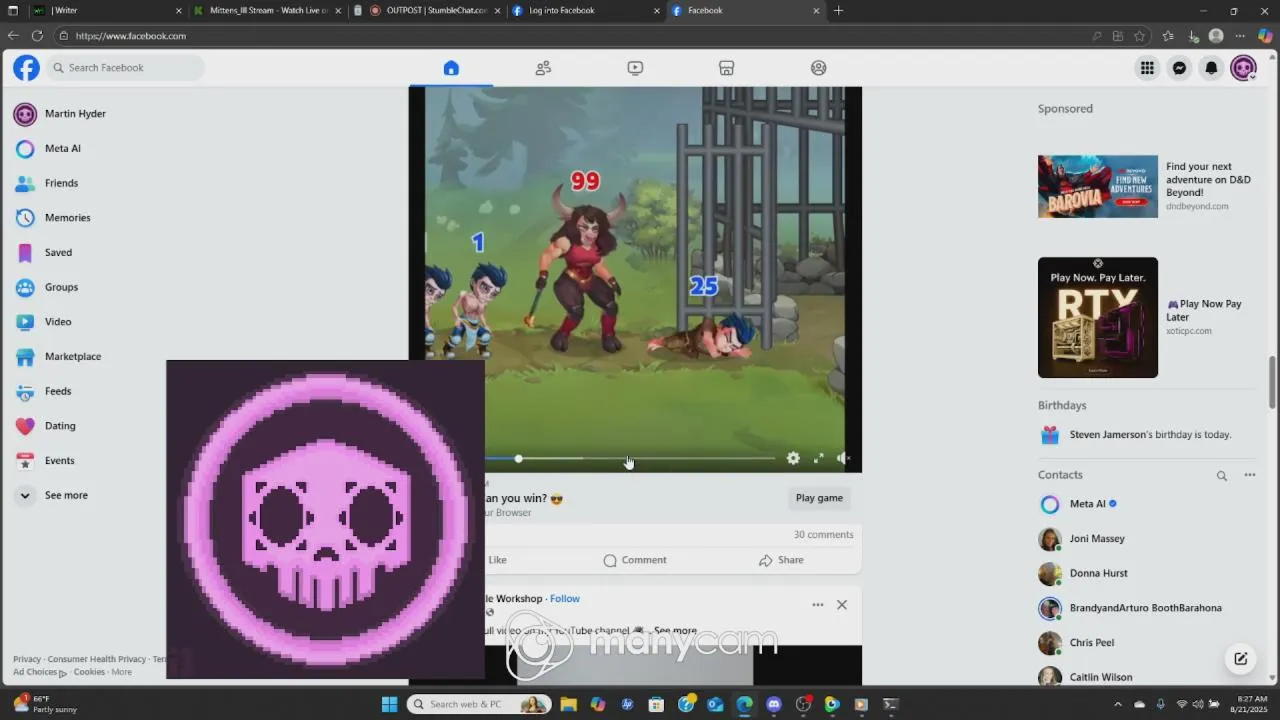Enter fullscreen on the game video

coord(818,458)
